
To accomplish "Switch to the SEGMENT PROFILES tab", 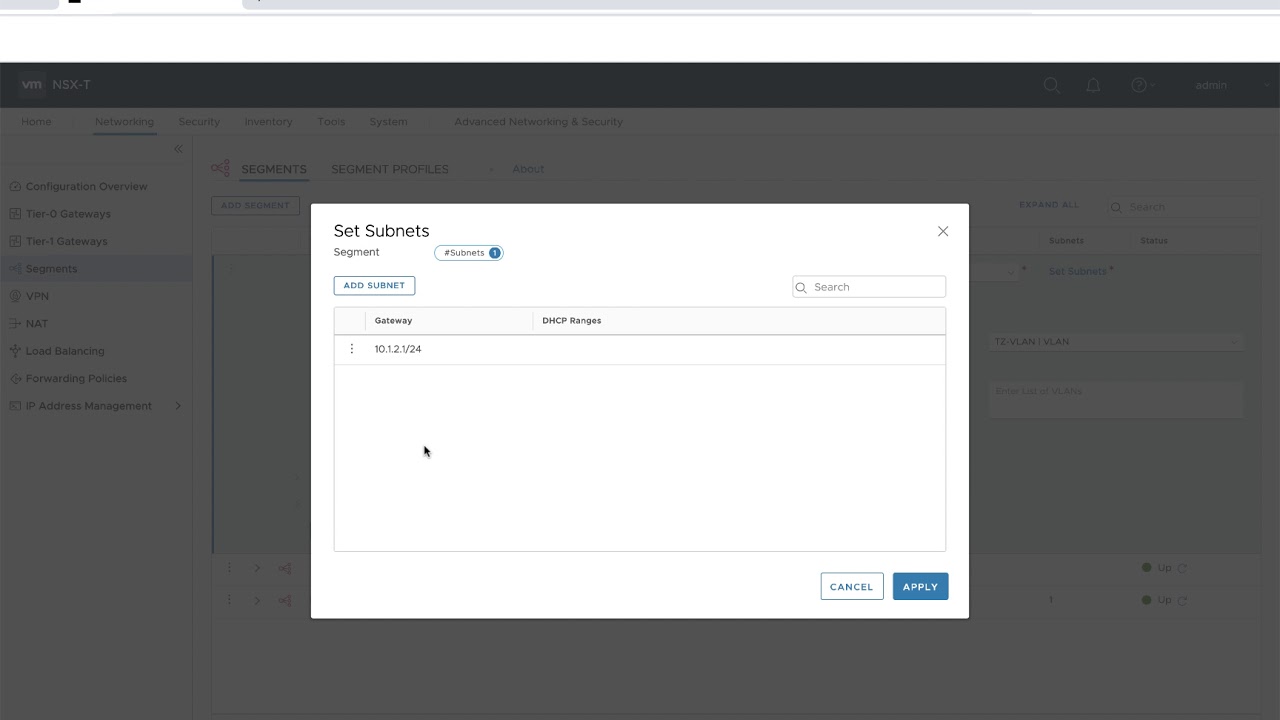I will [x=389, y=169].
